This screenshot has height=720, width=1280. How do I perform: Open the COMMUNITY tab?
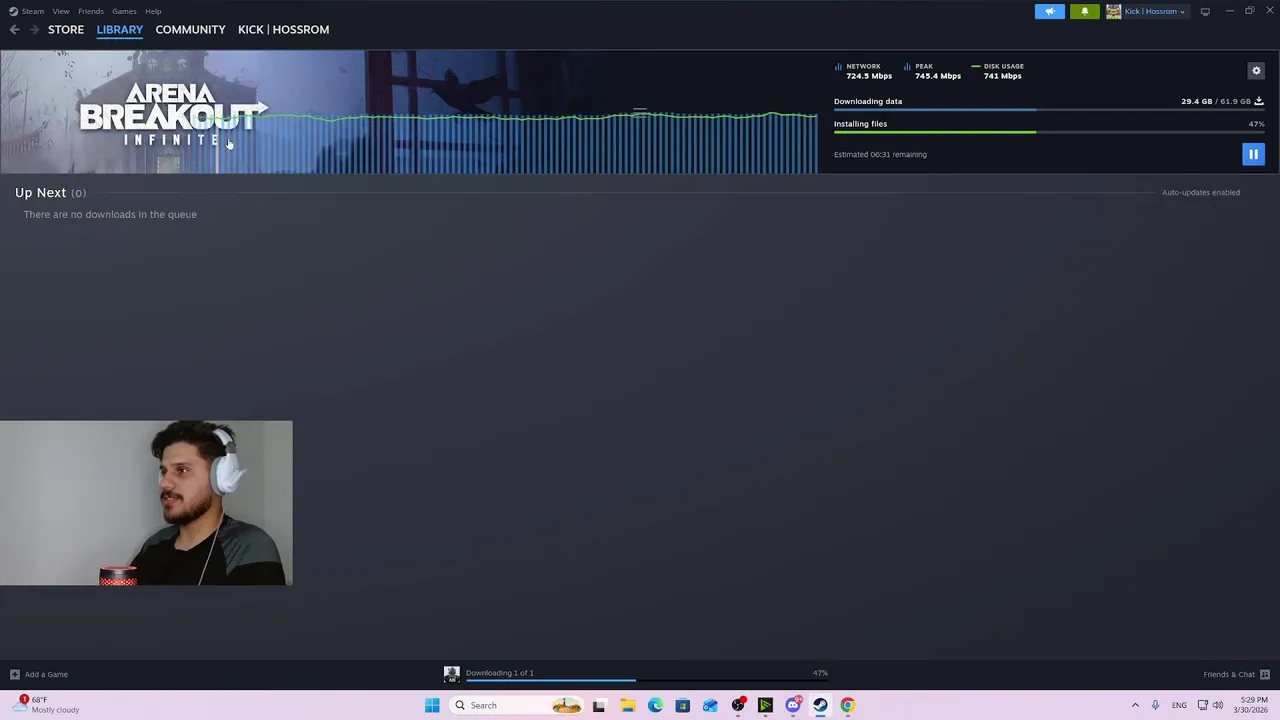pos(190,30)
